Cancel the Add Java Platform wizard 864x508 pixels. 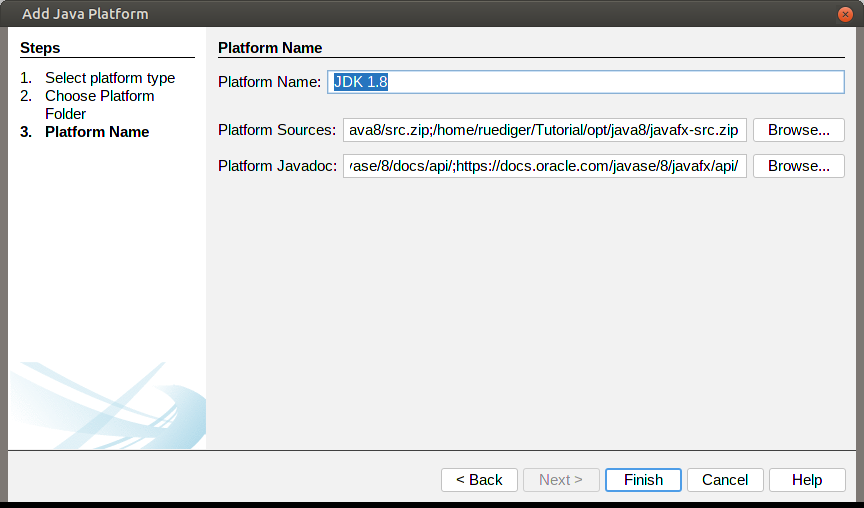pos(725,480)
